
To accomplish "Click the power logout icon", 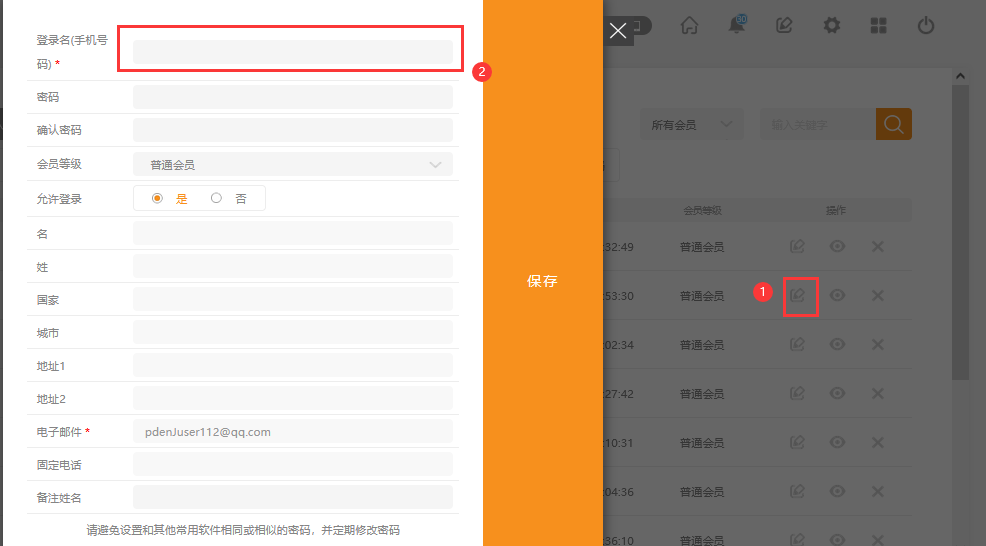I will (x=926, y=26).
